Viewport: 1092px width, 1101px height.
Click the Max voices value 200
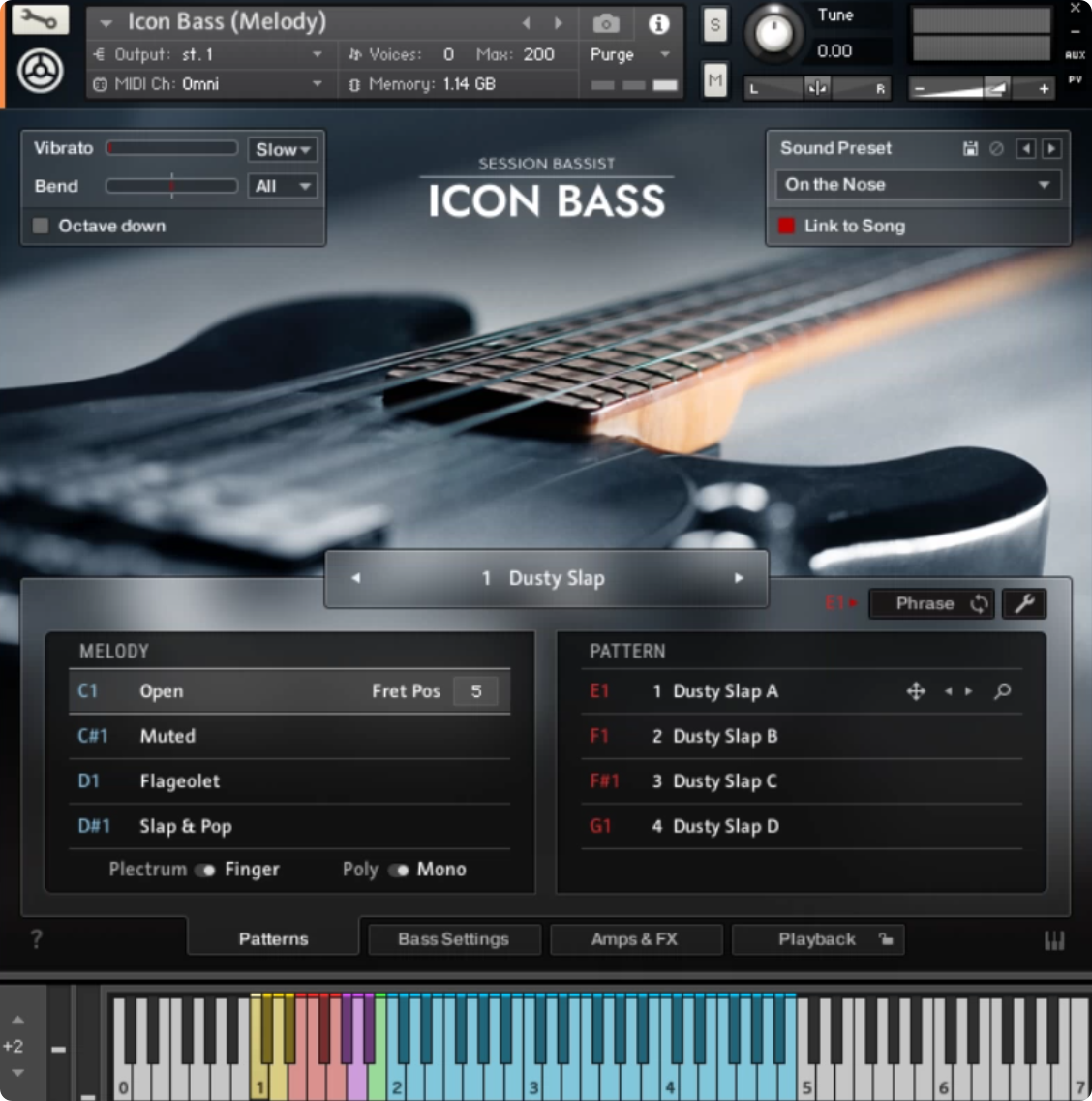click(538, 55)
